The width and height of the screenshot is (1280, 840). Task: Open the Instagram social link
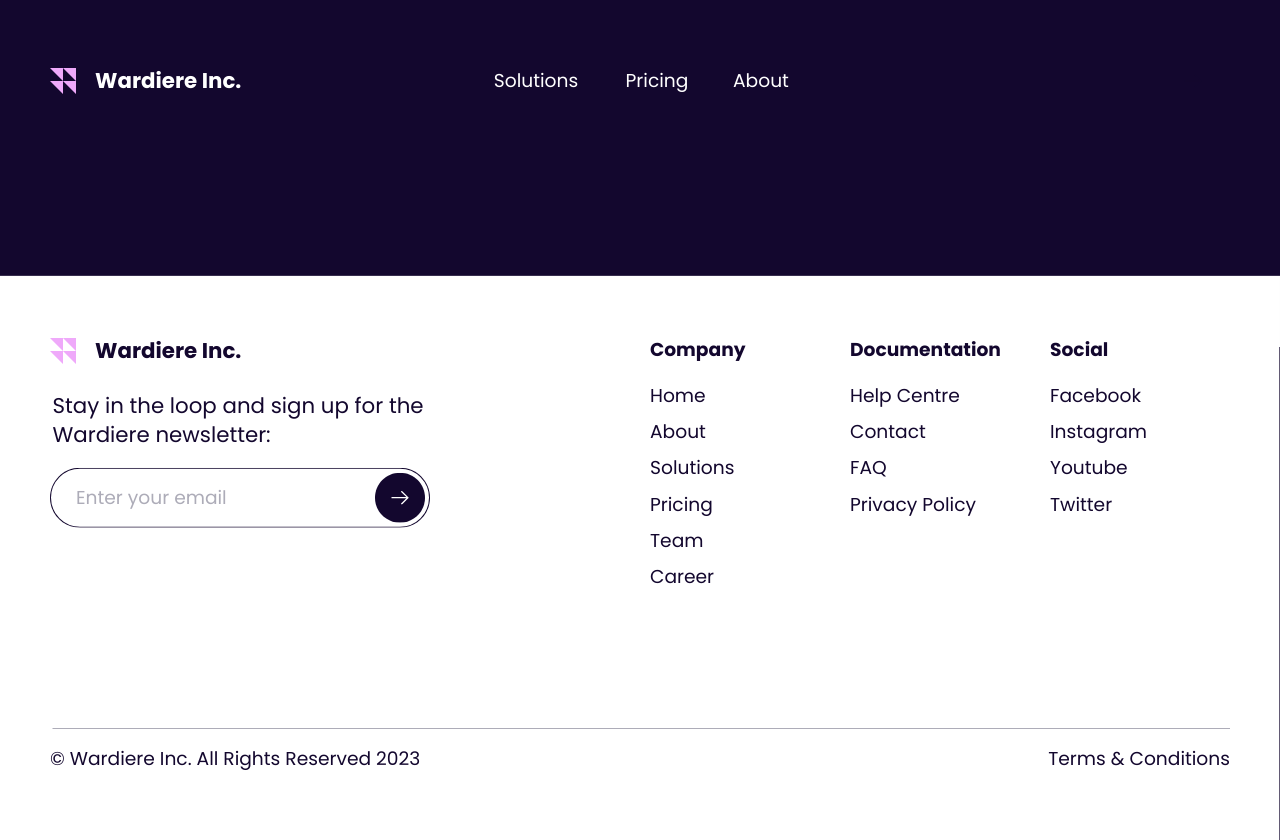[x=1098, y=432]
